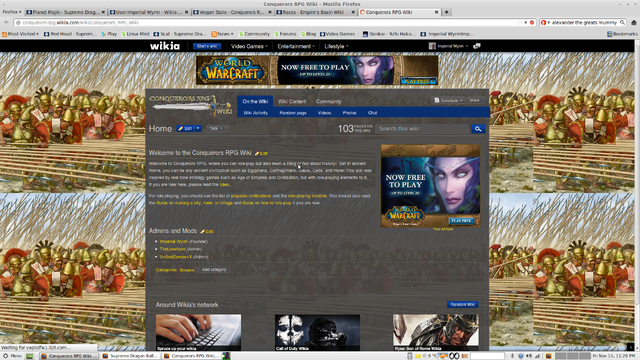Image resolution: width=640 pixels, height=360 pixels.
Task: Open the Bookmarks toolbar button
Action: tap(622, 34)
